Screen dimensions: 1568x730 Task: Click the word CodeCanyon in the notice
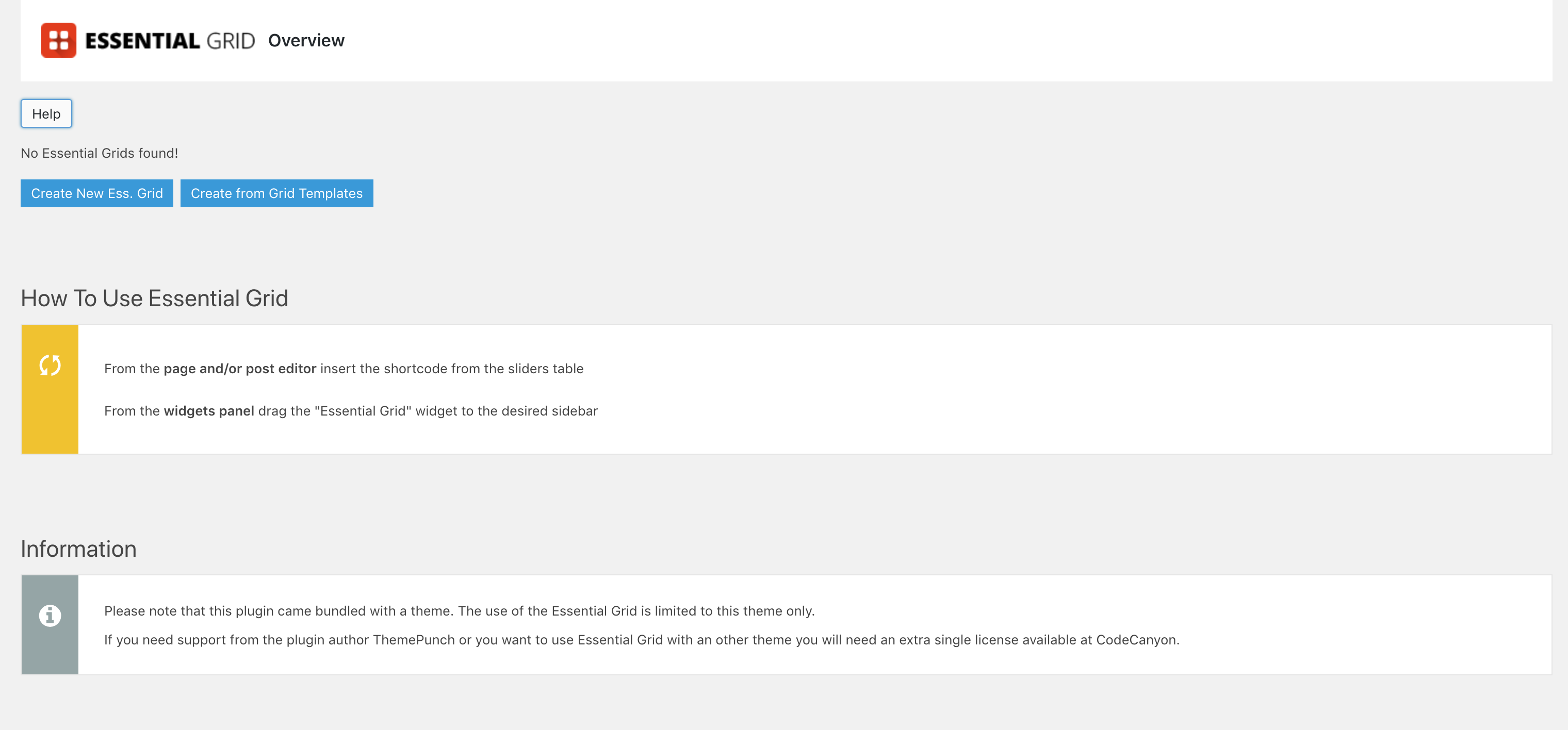pos(1136,640)
